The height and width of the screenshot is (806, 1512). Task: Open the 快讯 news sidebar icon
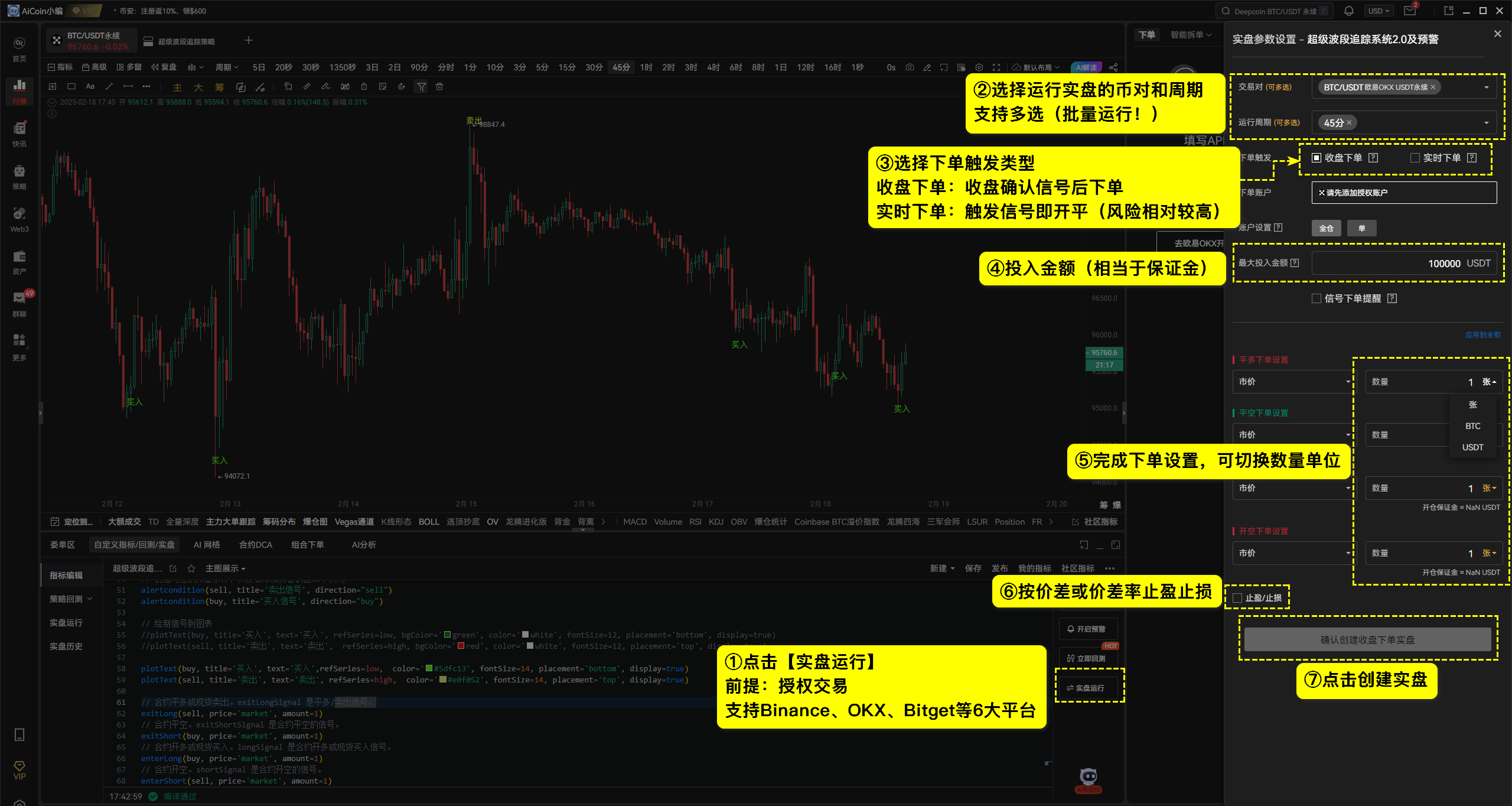pyautogui.click(x=19, y=134)
